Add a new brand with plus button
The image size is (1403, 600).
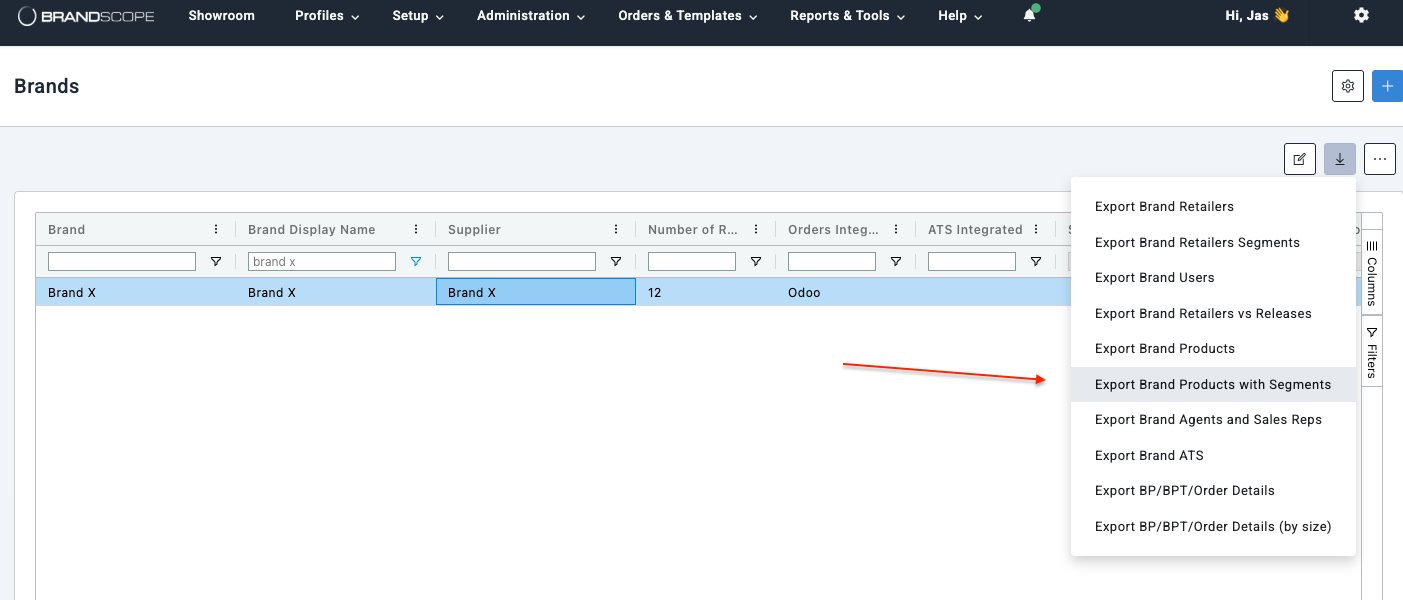[1387, 86]
